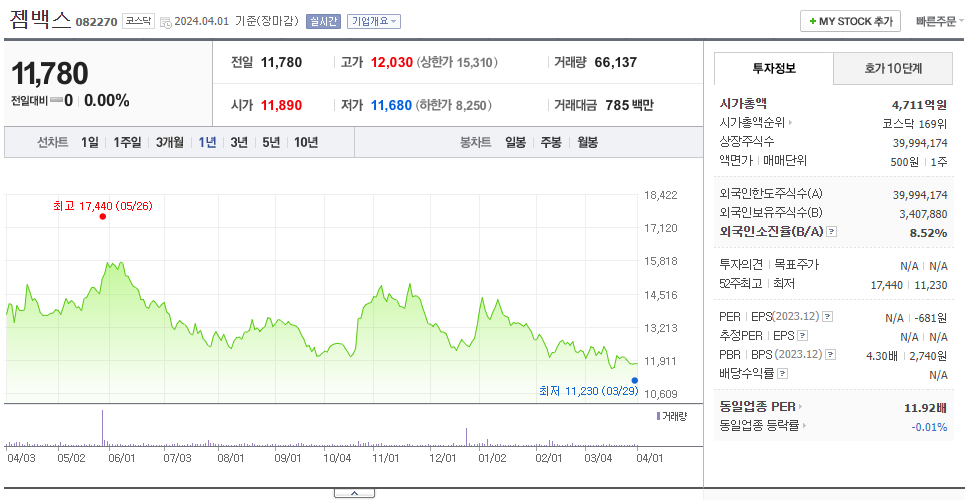Click the 시가총액 value 4,711억원
The height and width of the screenshot is (500, 968).
(x=919, y=104)
